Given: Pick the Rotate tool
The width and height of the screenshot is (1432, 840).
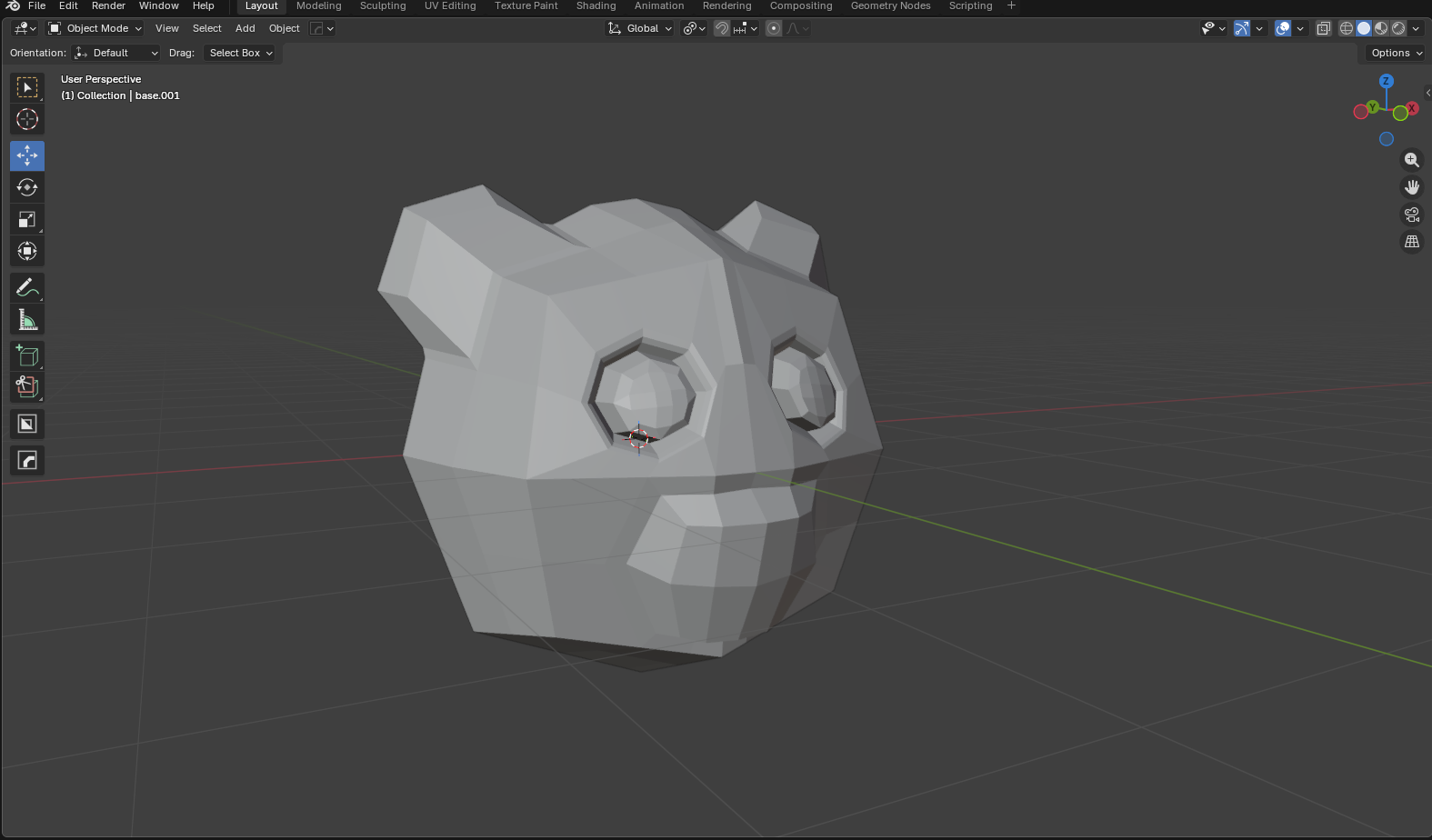Looking at the screenshot, I should pyautogui.click(x=27, y=187).
